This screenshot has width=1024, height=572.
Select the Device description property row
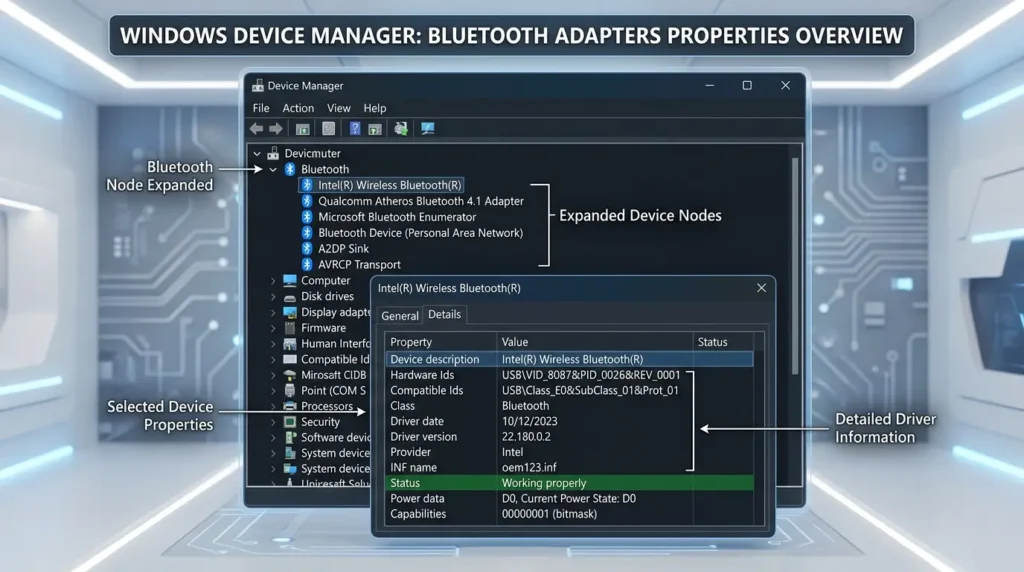point(569,359)
